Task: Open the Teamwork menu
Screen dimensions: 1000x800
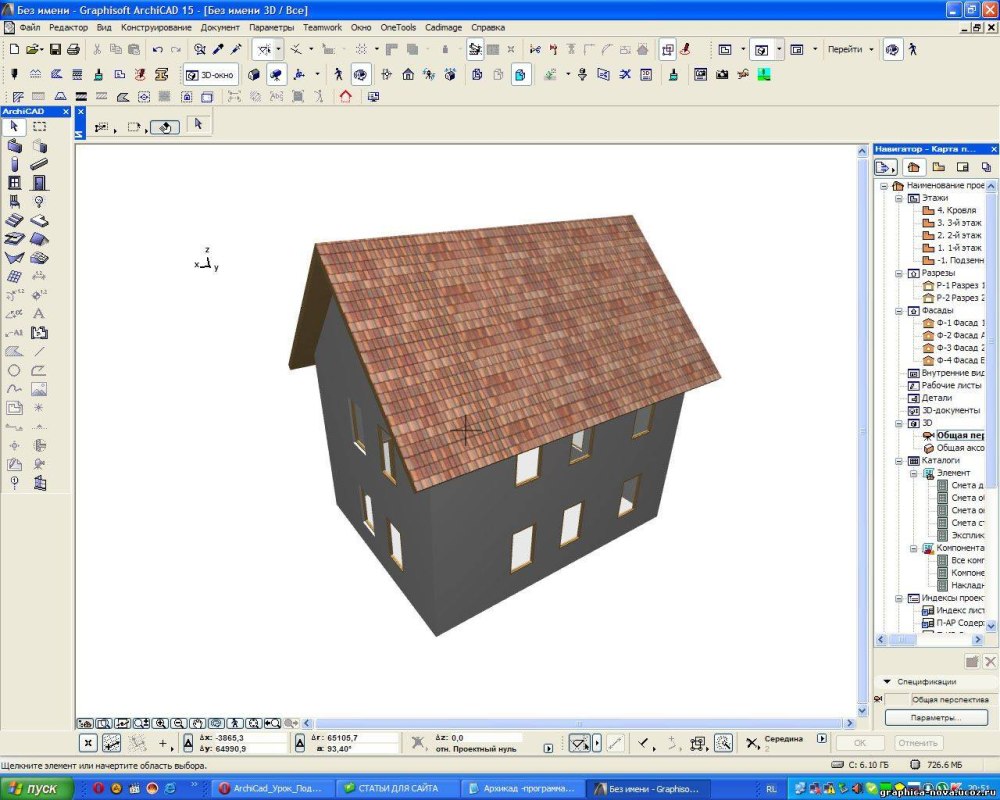Action: click(x=321, y=27)
